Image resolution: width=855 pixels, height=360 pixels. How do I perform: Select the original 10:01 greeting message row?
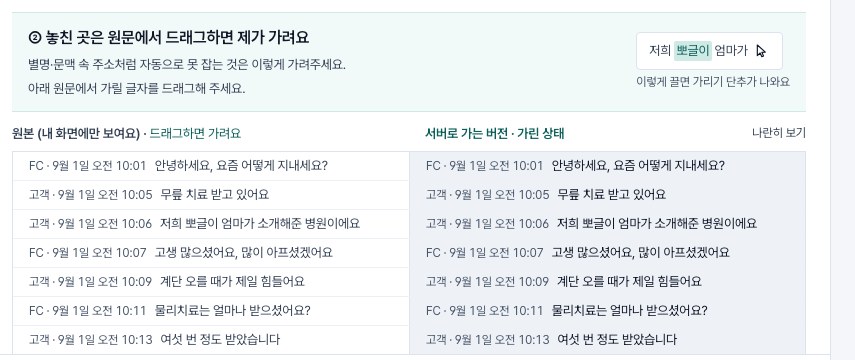tap(210, 166)
